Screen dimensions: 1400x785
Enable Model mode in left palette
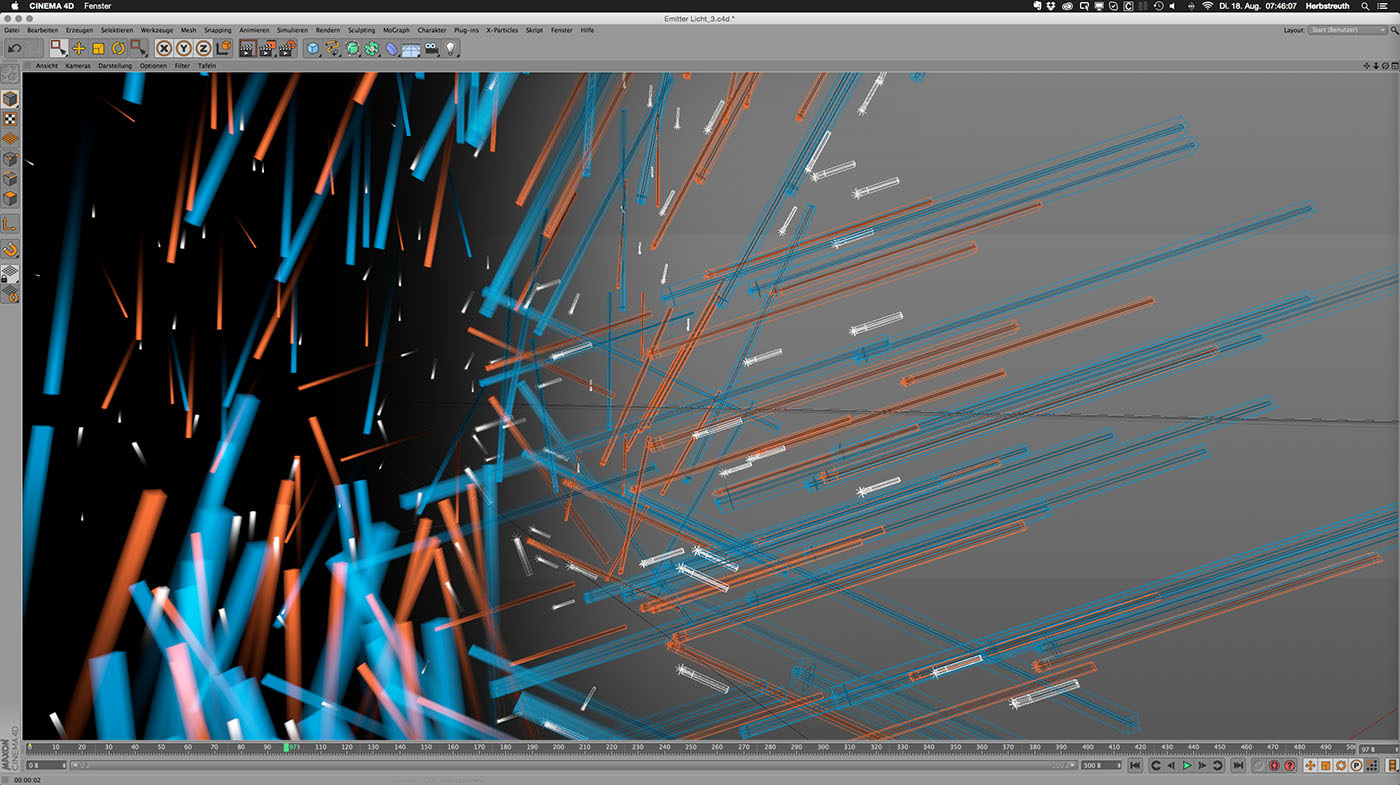click(x=10, y=99)
